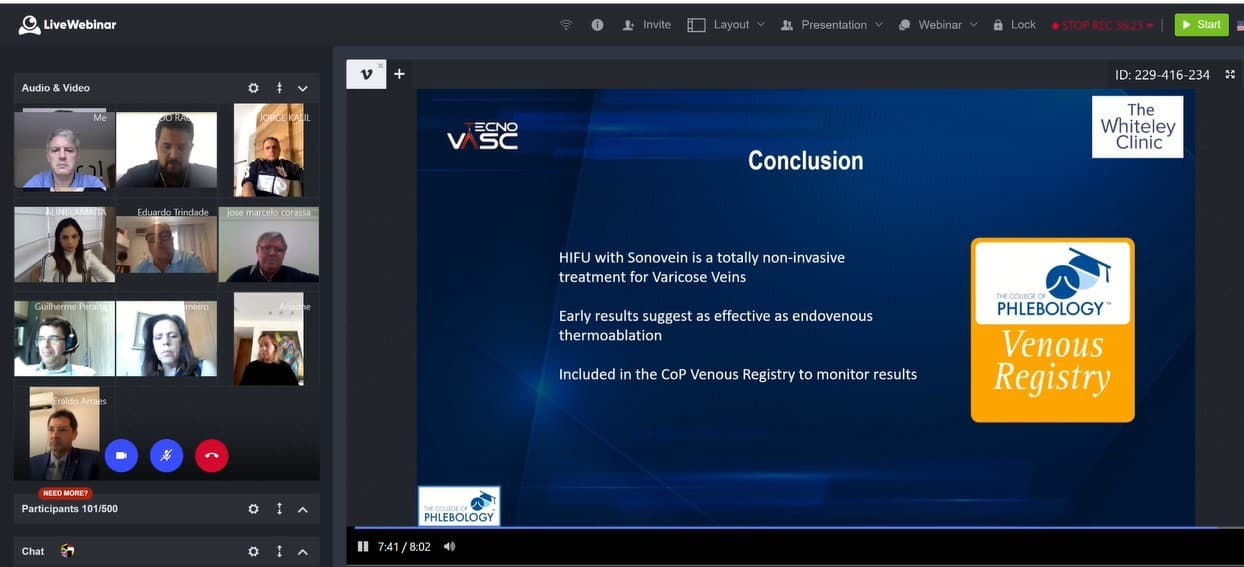The height and width of the screenshot is (567, 1244).
Task: Click the globe icon next to Chat
Action: click(68, 551)
